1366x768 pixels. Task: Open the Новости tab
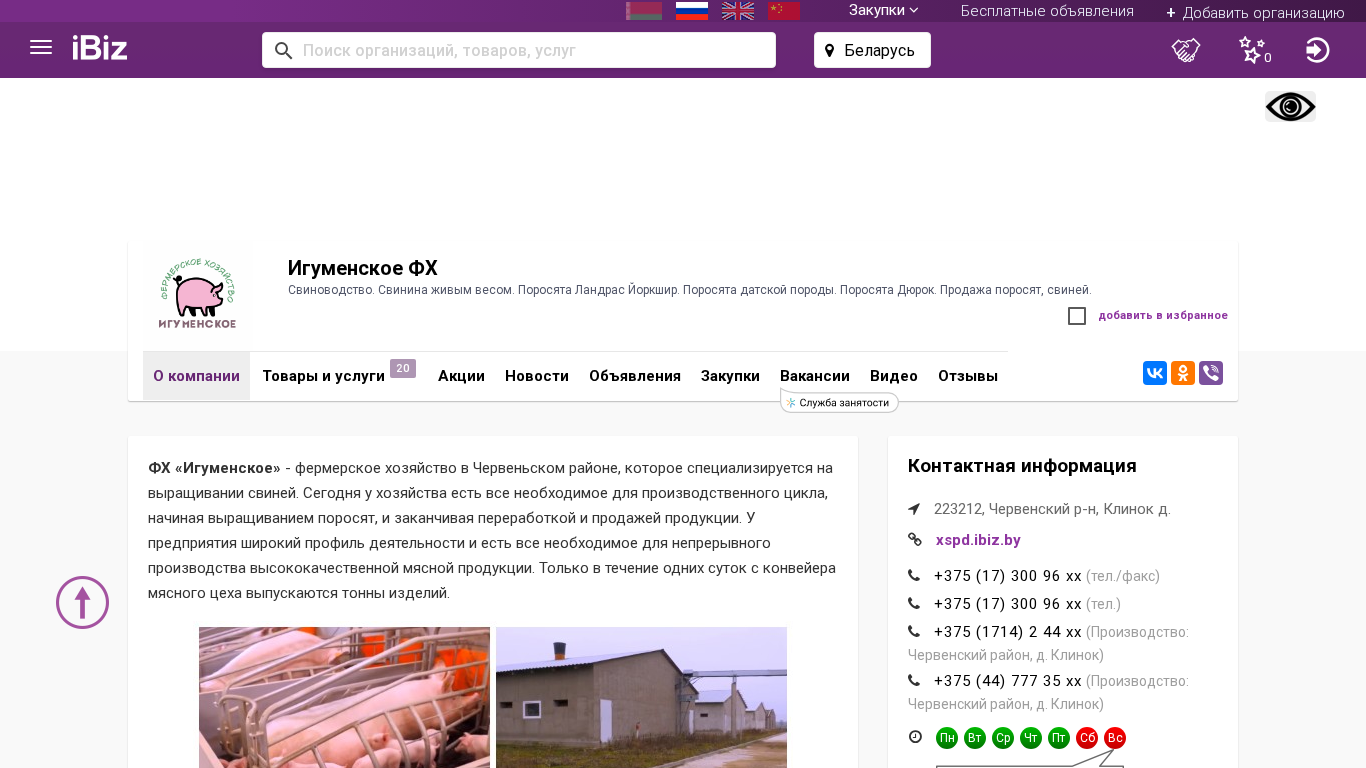537,376
